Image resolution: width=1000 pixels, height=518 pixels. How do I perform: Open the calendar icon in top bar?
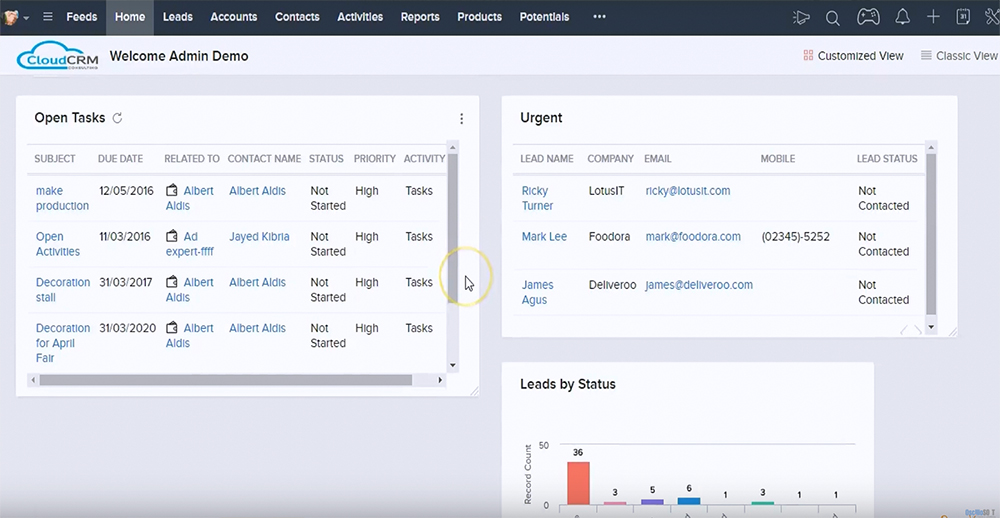coord(963,17)
